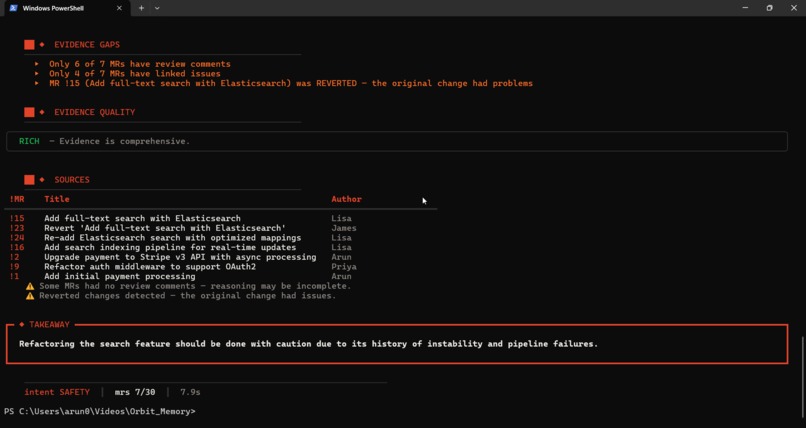Click the 7.9s elapsed time value
The height and width of the screenshot is (428, 806).
(x=190, y=392)
